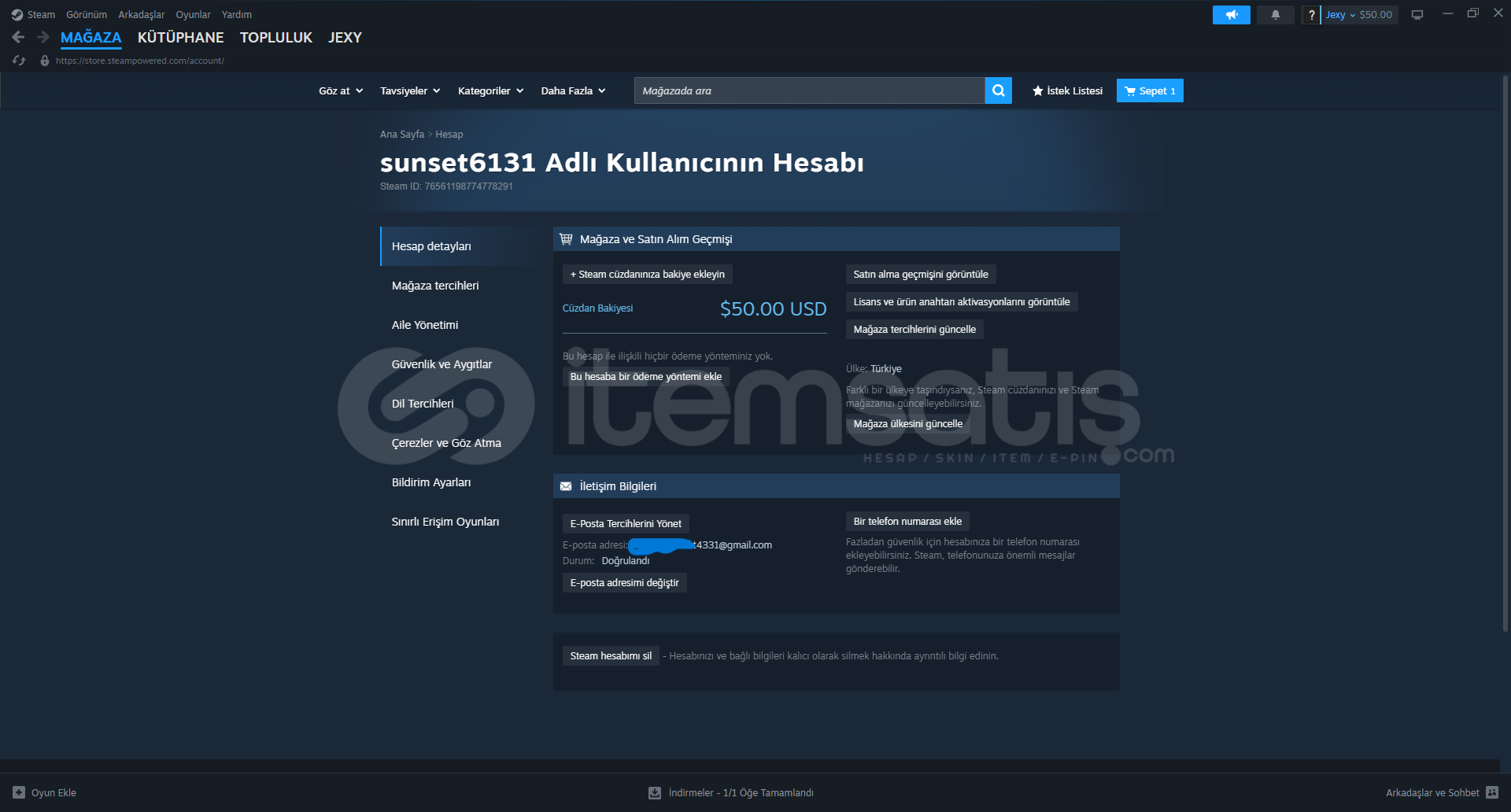Open the Sepet 1 cart button
This screenshot has width=1511, height=812.
[1150, 90]
